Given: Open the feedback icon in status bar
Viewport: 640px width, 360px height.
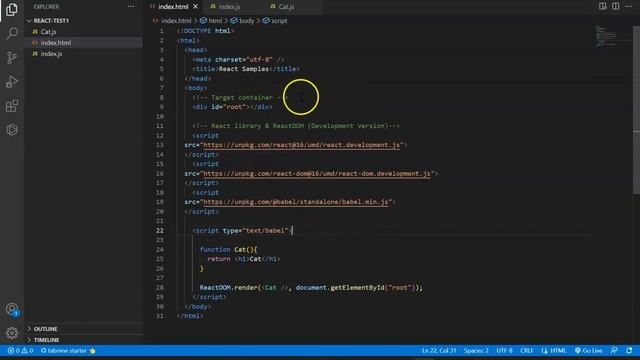Looking at the screenshot, I should pyautogui.click(x=614, y=351).
